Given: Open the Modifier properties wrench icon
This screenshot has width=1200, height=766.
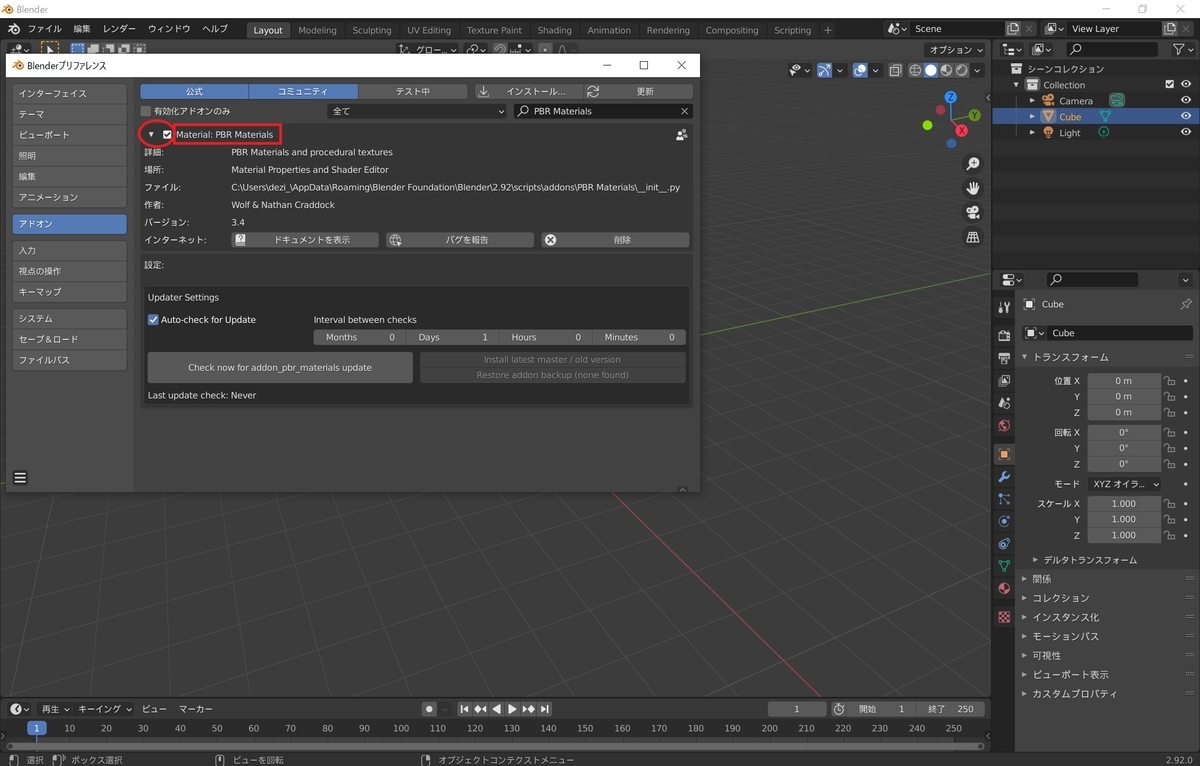Looking at the screenshot, I should (x=1004, y=476).
